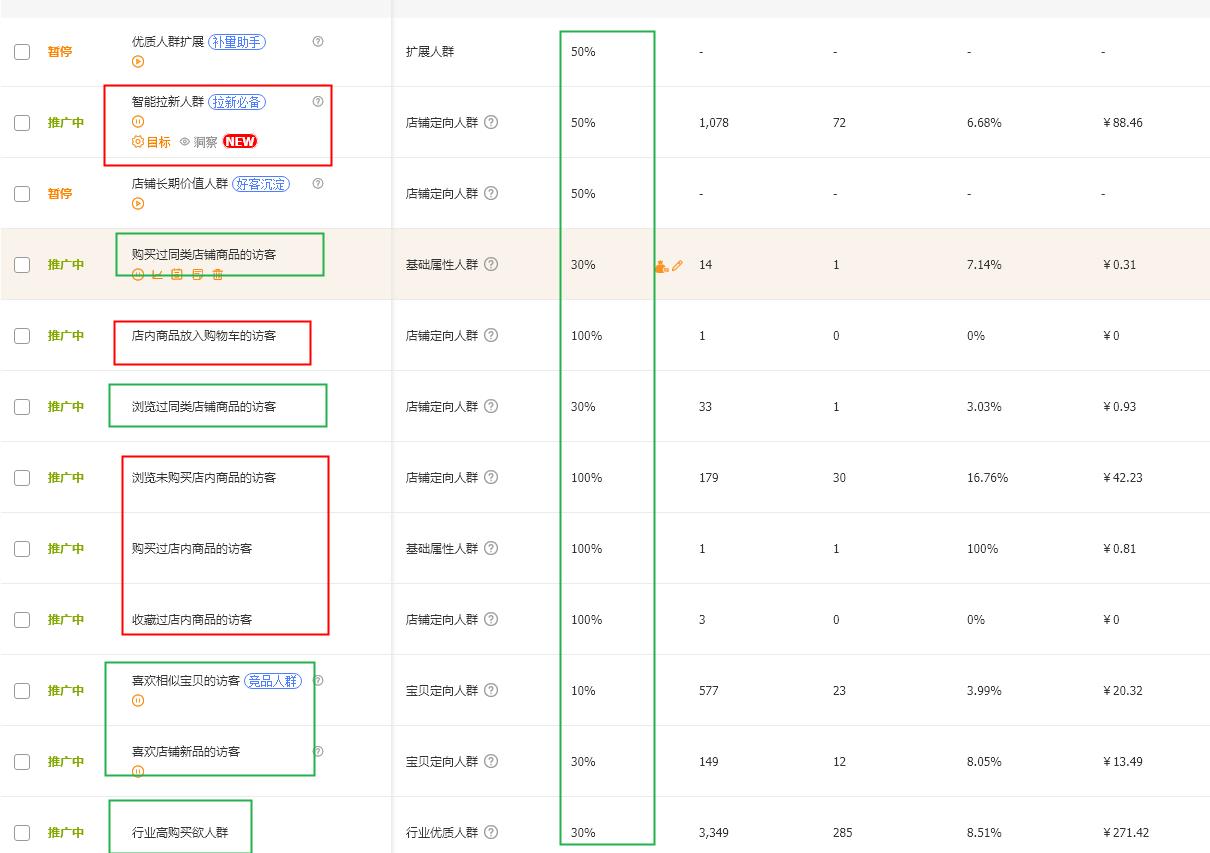This screenshot has width=1210, height=853.
Task: Click the edit pencil next to the value 14
Action: point(679,264)
